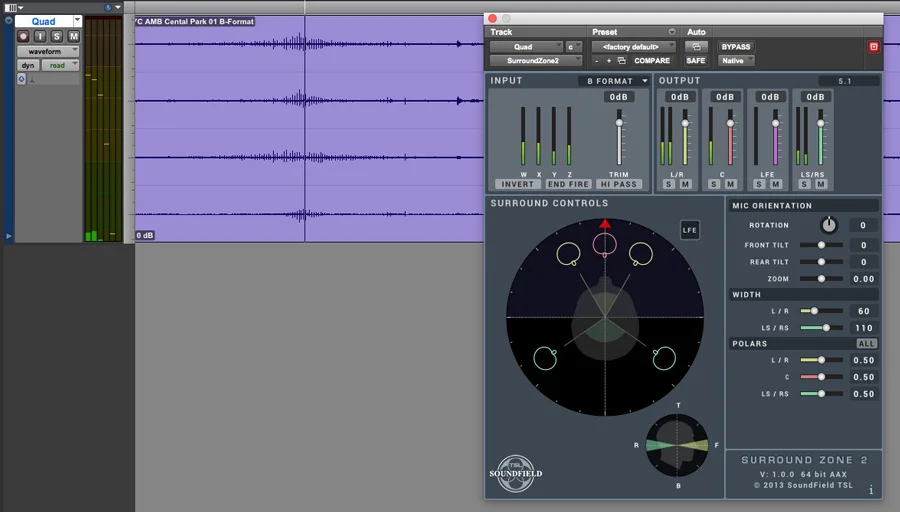Screen dimensions: 900x512
Task: Click the L/R output fader handle
Action: pos(685,123)
